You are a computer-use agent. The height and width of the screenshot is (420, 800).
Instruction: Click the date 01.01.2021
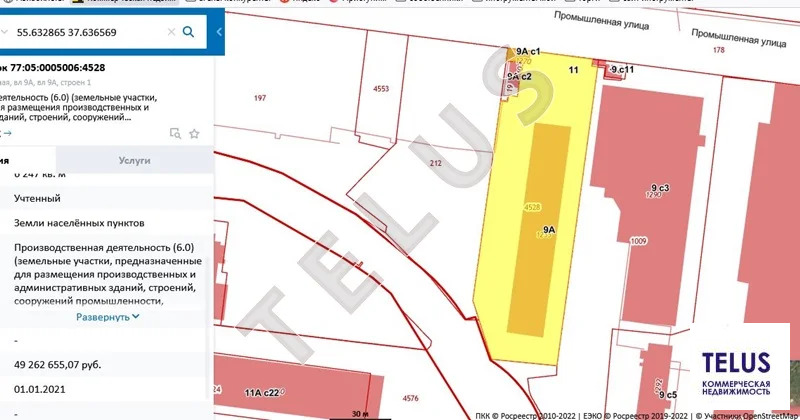[39, 389]
